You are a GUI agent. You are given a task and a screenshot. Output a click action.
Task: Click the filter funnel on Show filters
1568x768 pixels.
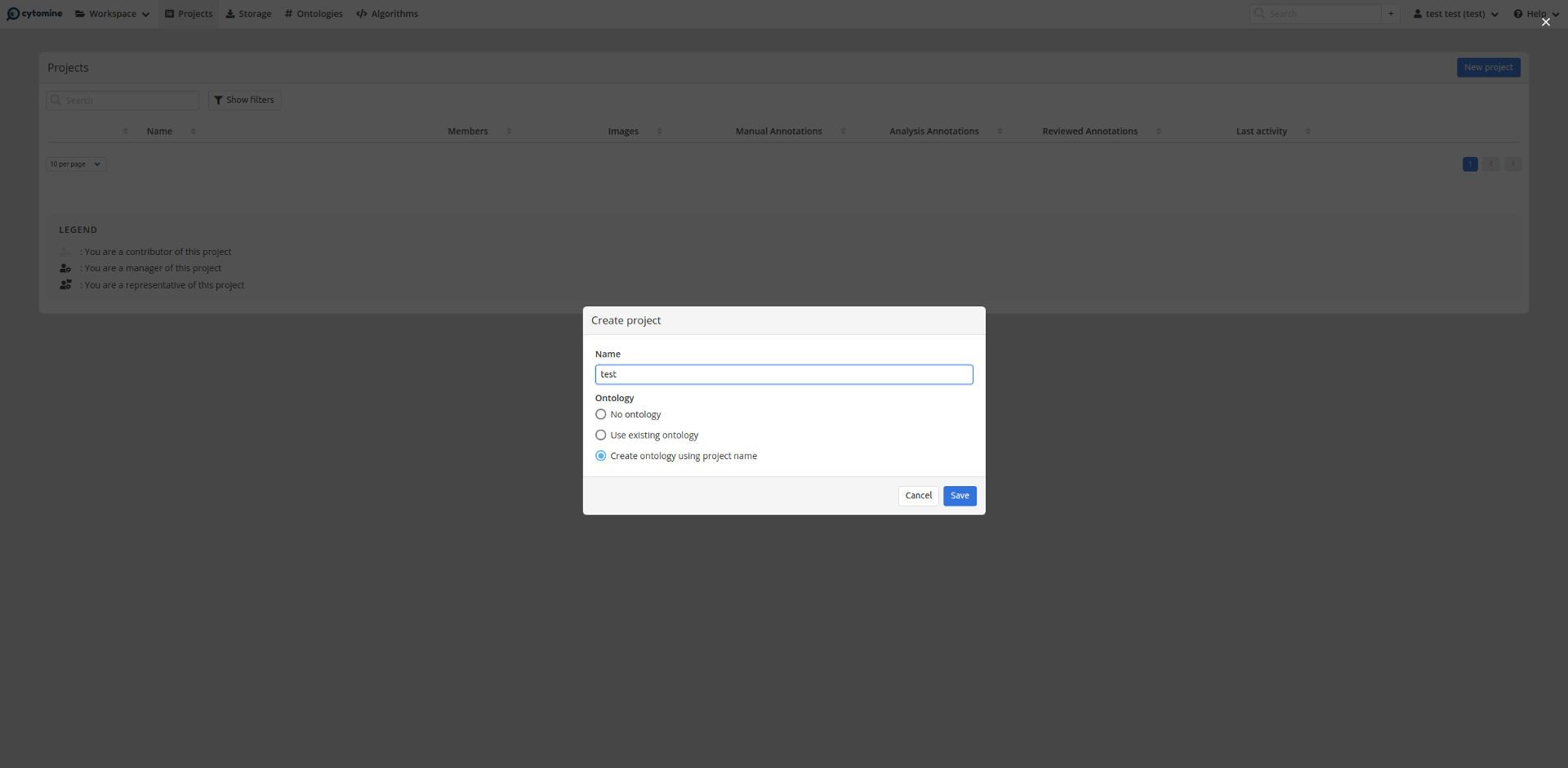219,100
